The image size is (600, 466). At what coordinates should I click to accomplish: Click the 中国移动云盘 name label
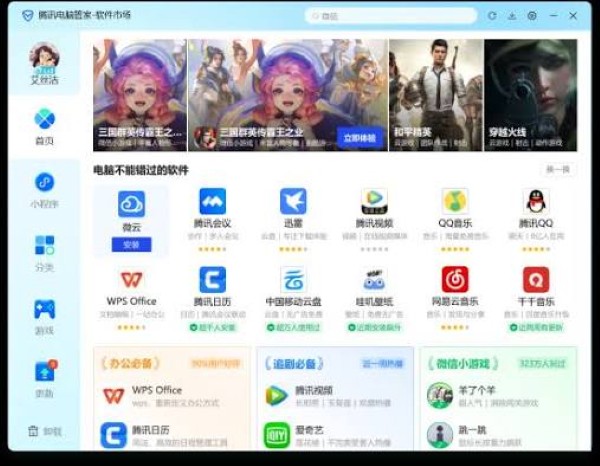point(293,302)
